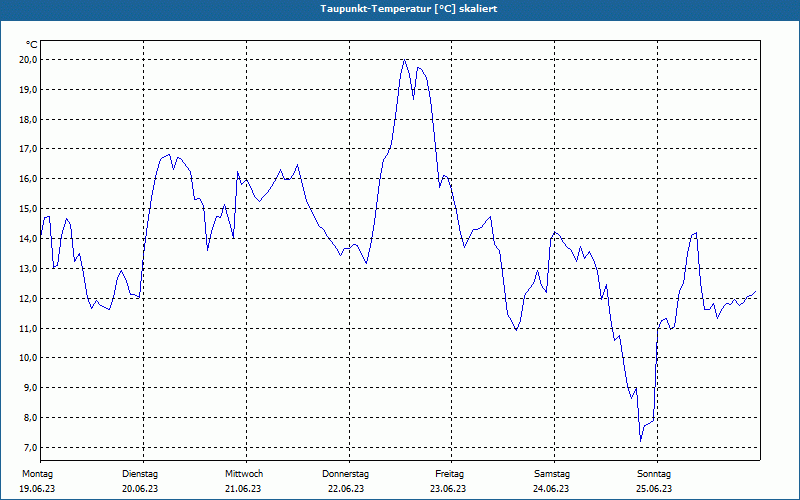Click the 11,0 y-axis value
The height and width of the screenshot is (500, 800).
click(29, 328)
